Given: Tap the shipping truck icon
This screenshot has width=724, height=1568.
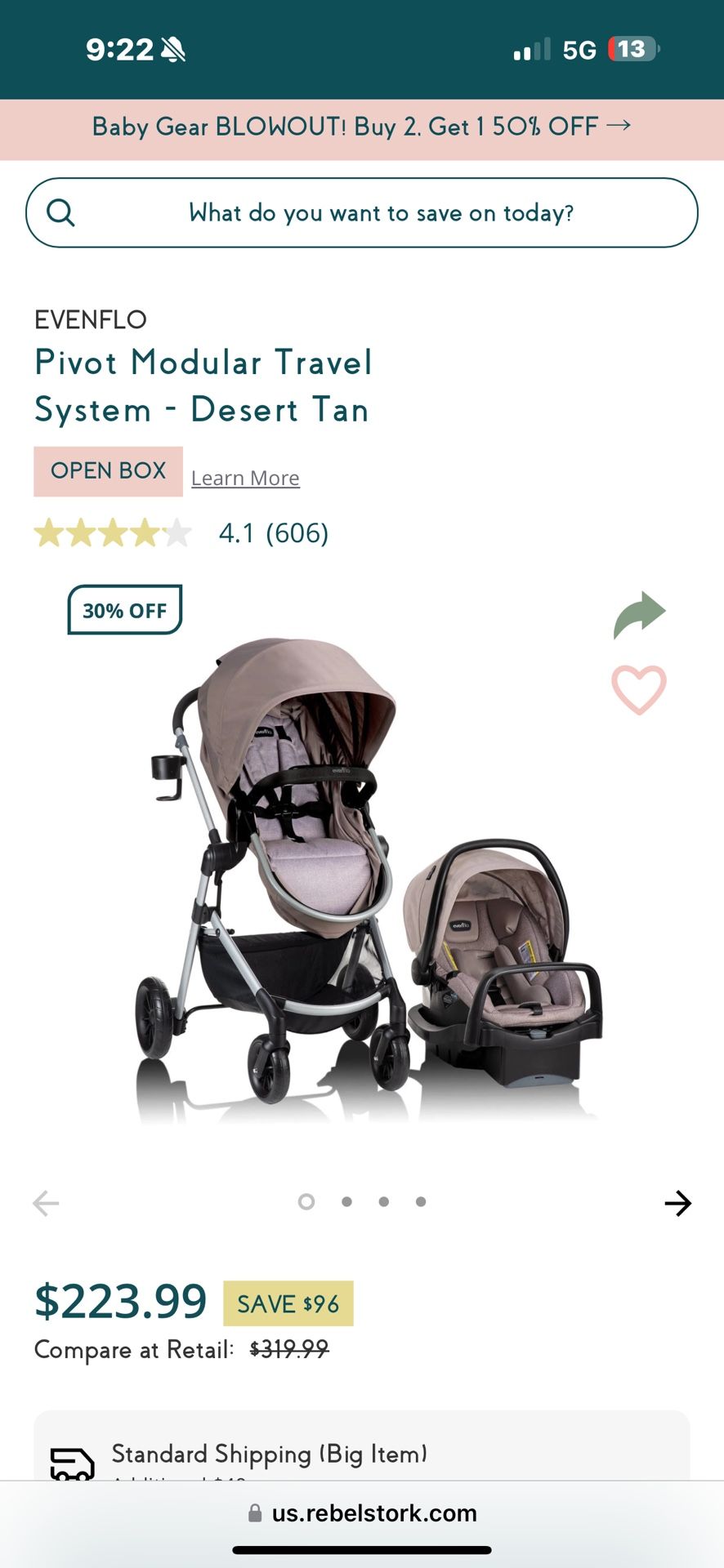Looking at the screenshot, I should [x=73, y=1464].
